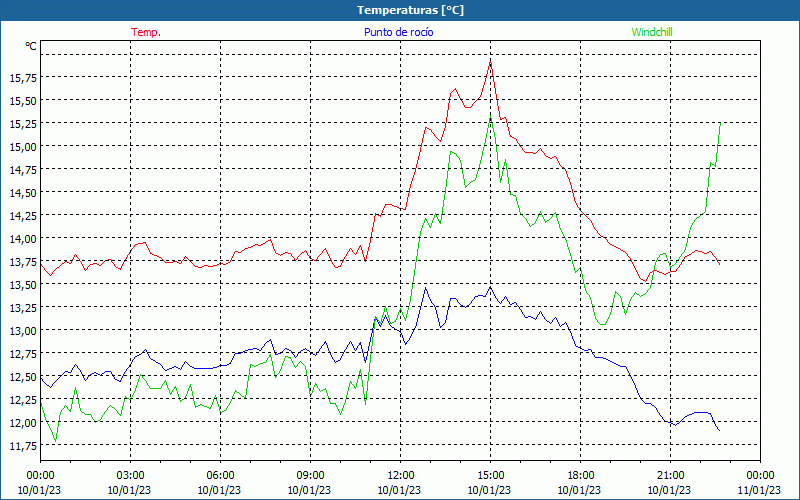Click the 06:00 time axis label
The image size is (800, 500).
pos(220,476)
